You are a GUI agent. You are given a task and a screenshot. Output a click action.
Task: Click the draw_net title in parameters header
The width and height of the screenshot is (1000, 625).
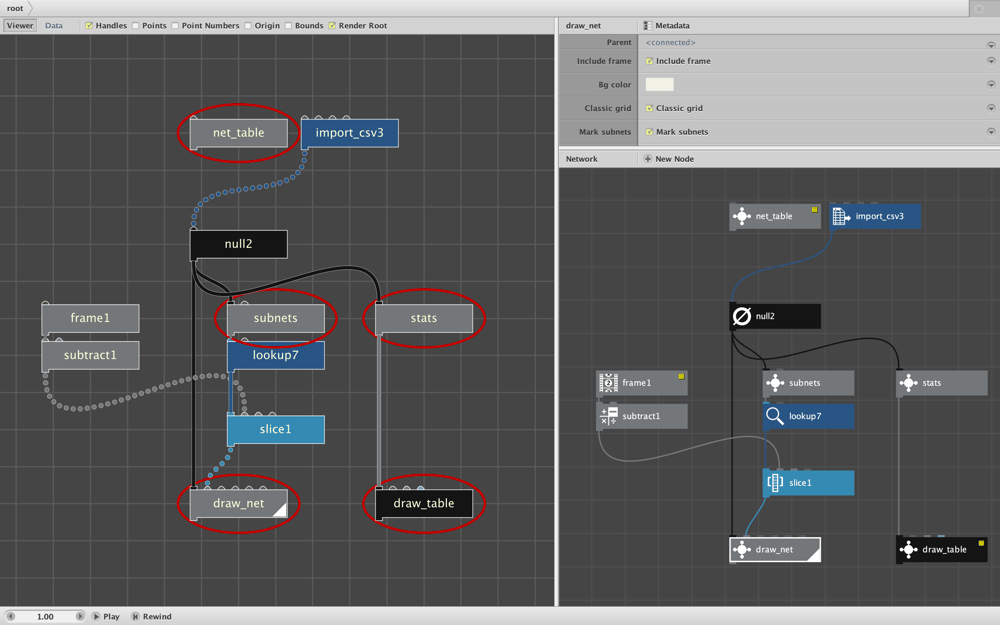(583, 26)
